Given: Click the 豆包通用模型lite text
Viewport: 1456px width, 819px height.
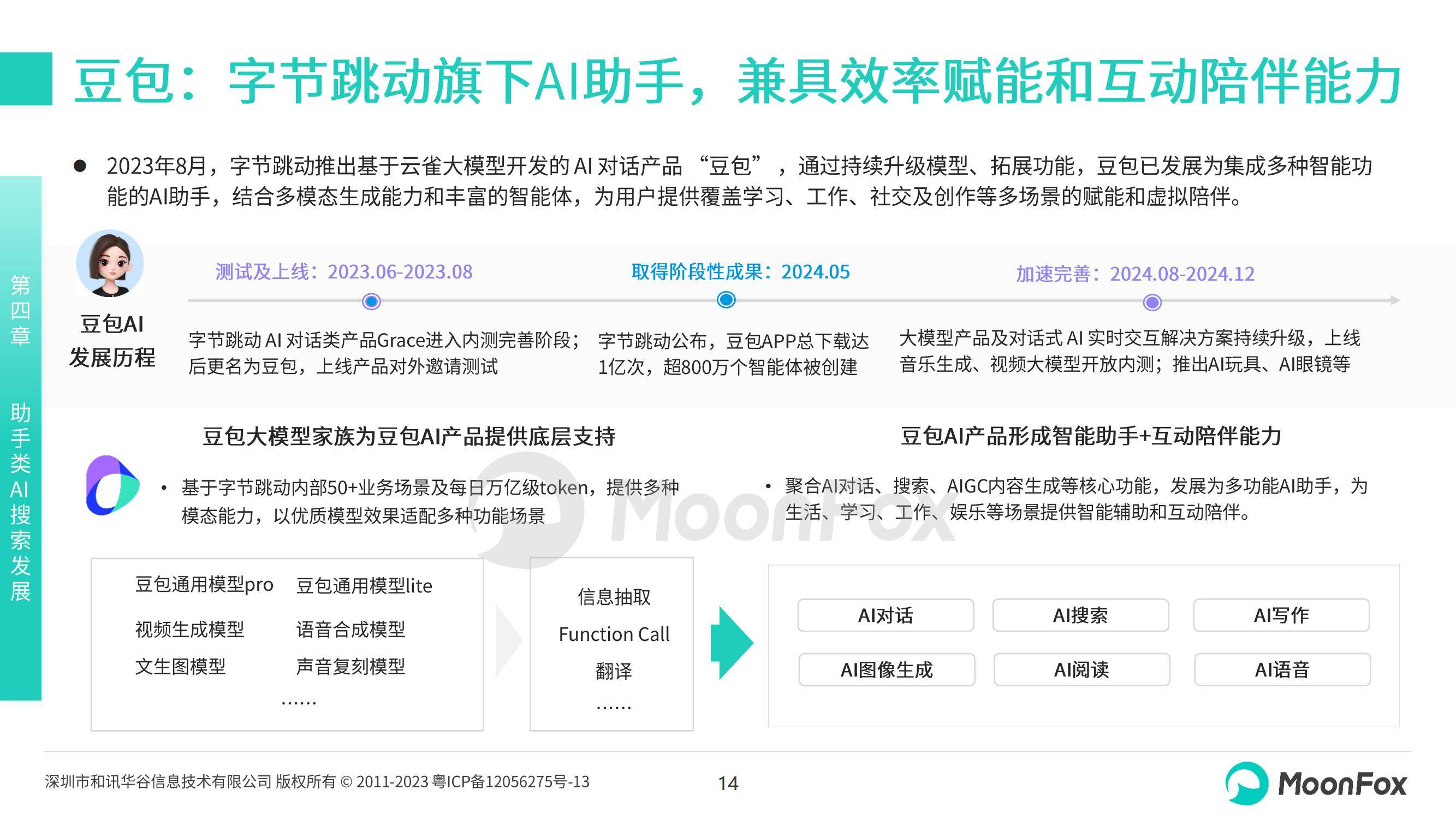Looking at the screenshot, I should coord(364,586).
